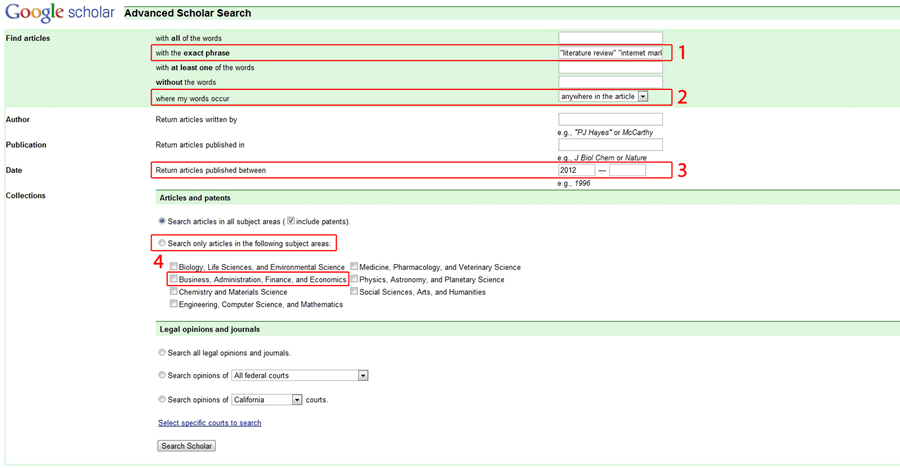Open the 'California' state dropdown
Viewport: 900px width, 468px height.
[267, 400]
